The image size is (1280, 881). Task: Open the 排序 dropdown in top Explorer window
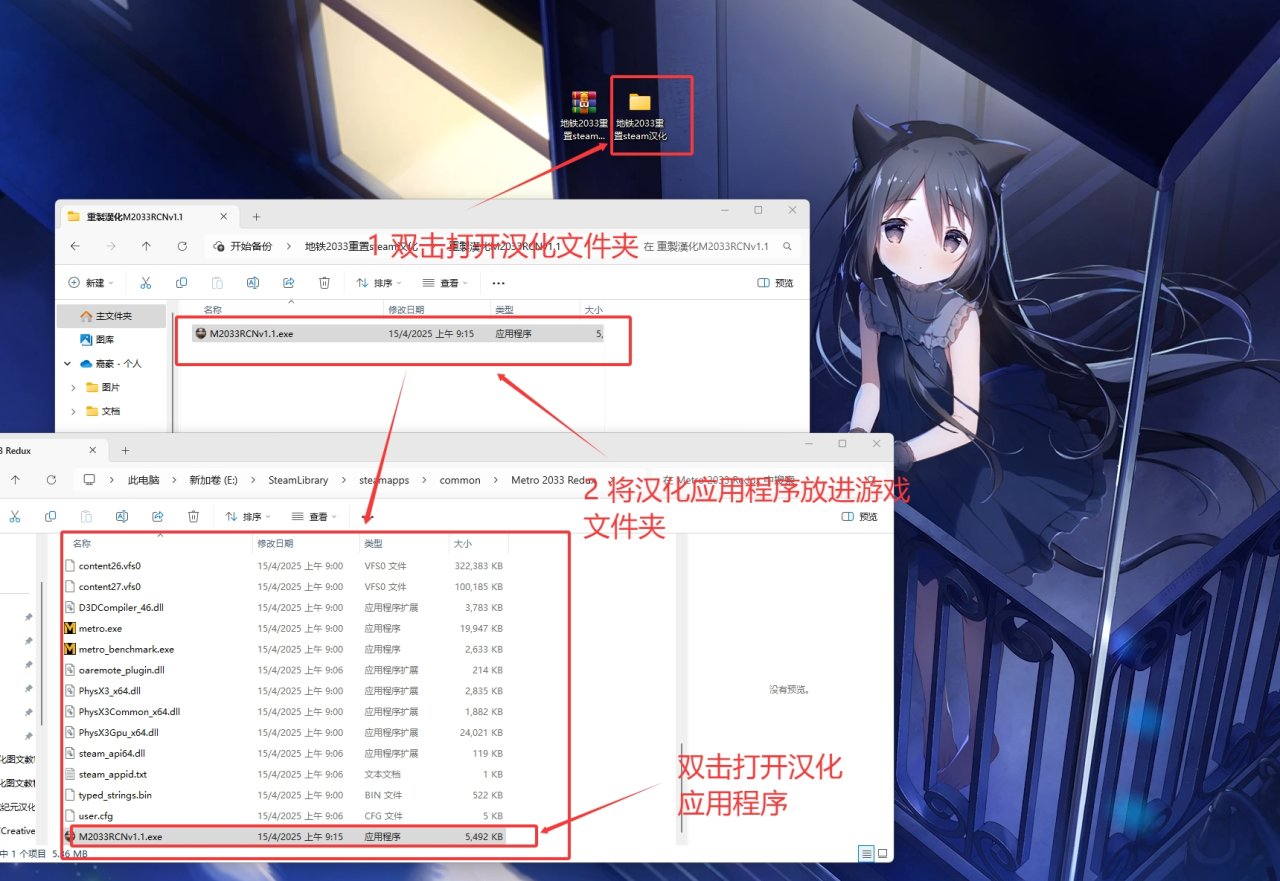[380, 283]
